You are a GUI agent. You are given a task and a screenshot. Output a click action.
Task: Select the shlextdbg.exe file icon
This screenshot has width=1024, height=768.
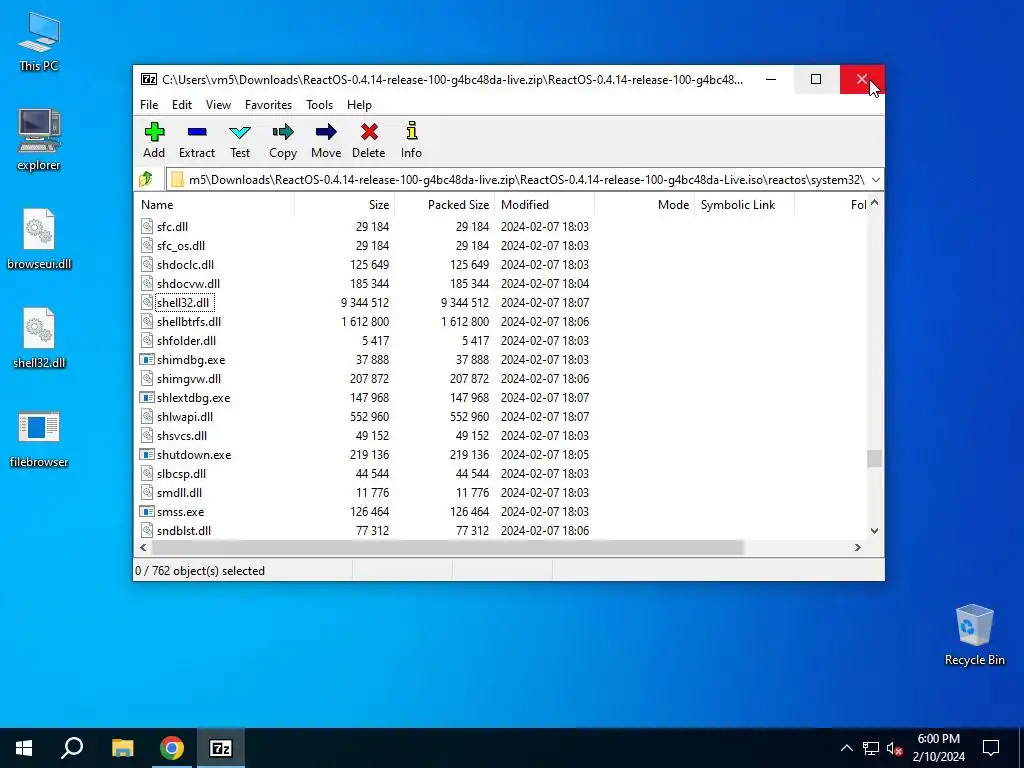[x=148, y=398]
